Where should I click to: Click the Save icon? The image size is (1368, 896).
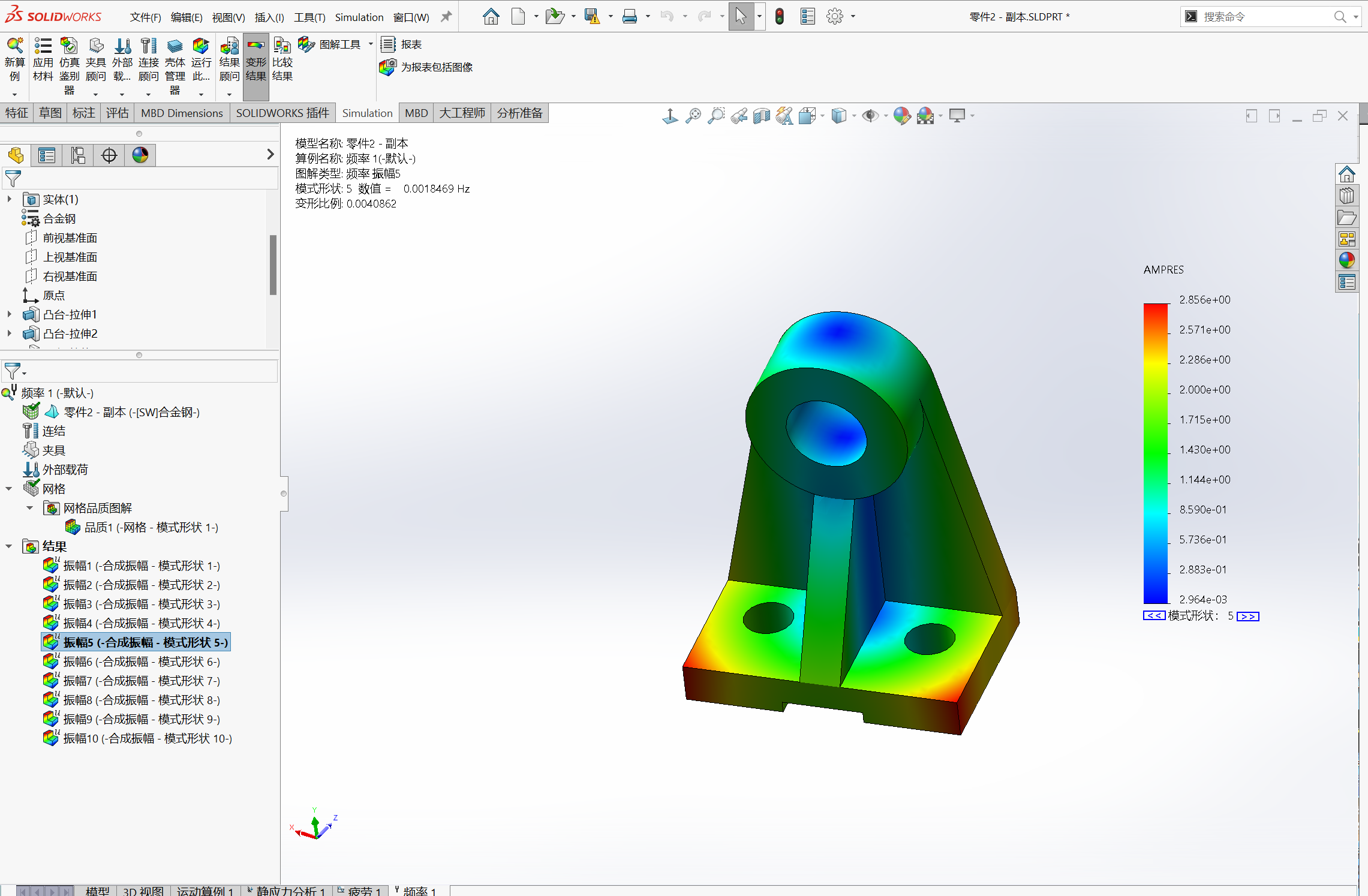[593, 17]
